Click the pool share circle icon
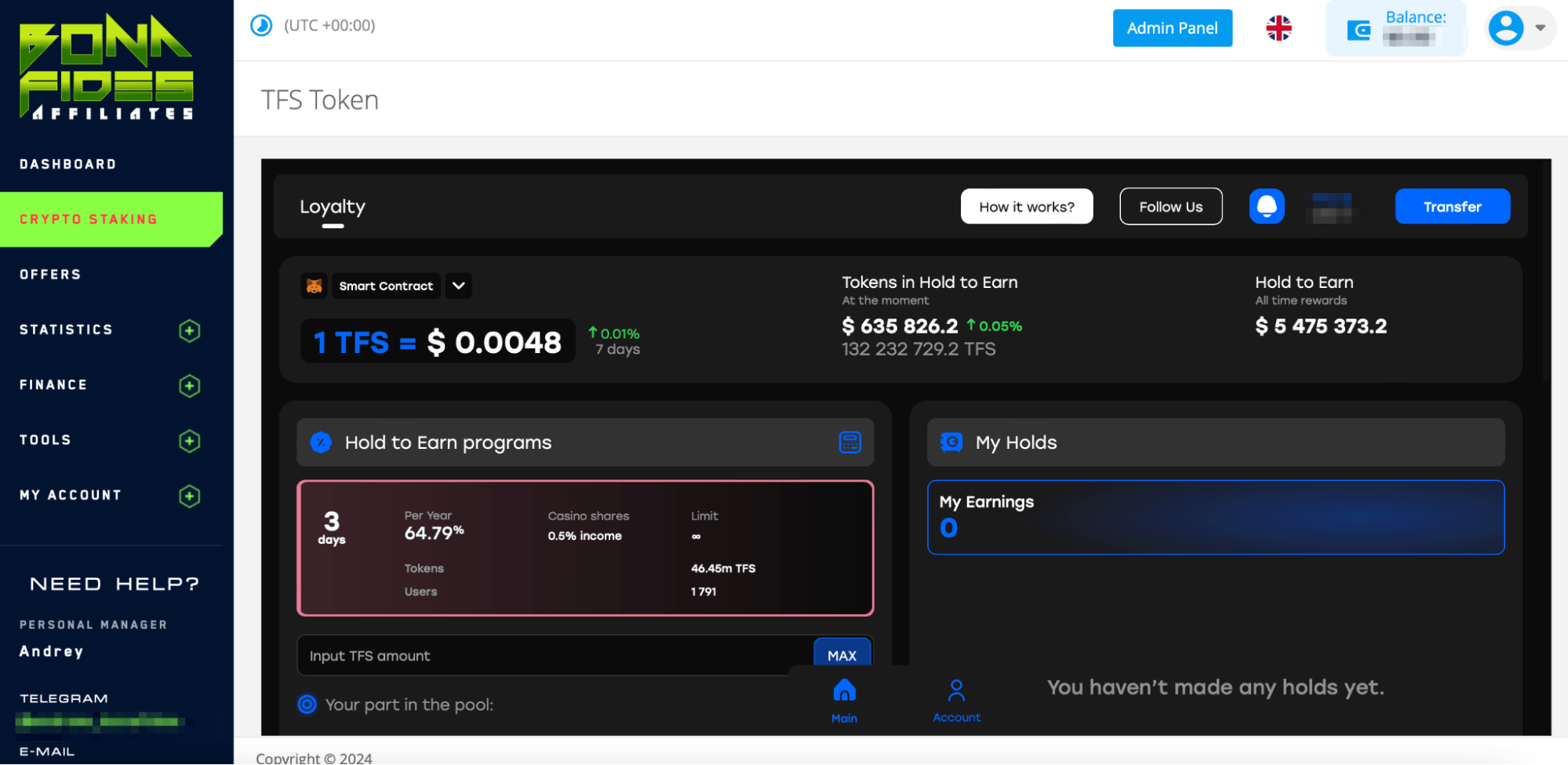 point(307,705)
